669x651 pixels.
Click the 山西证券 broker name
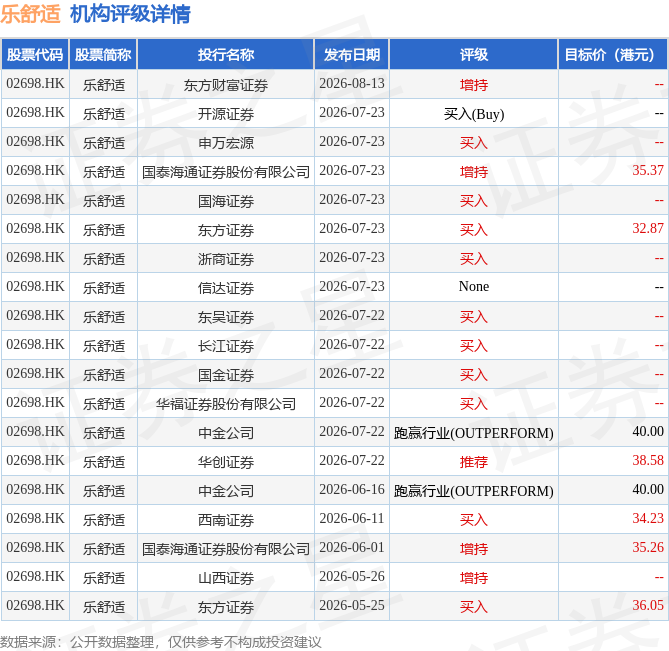pyautogui.click(x=226, y=578)
